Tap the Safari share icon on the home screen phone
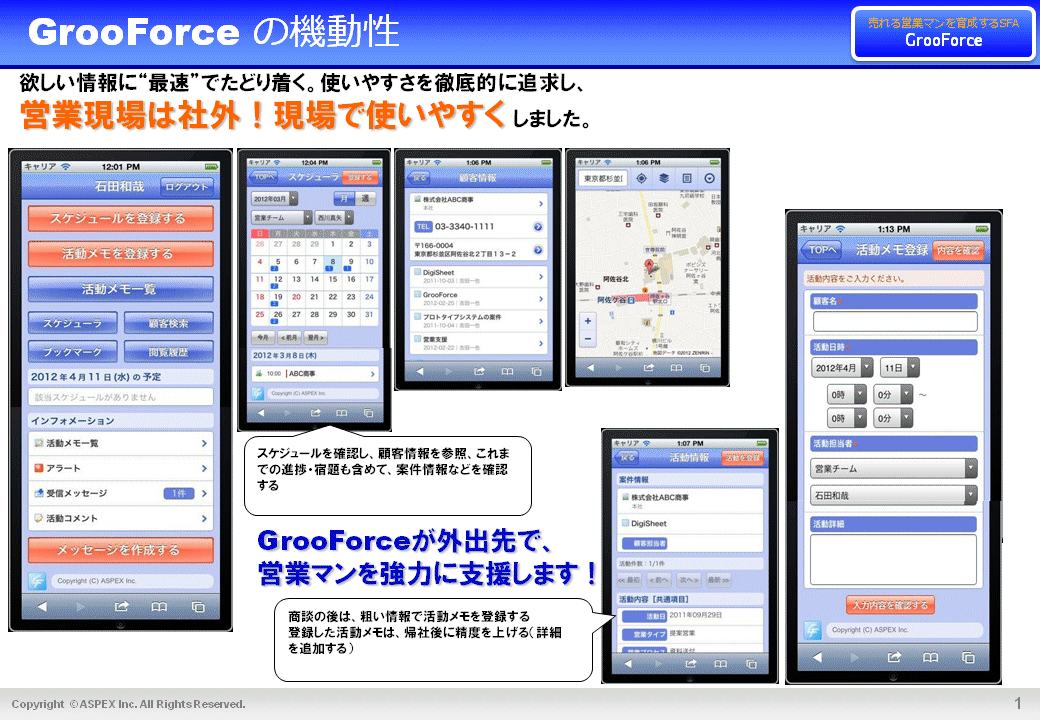Viewport: 1040px width, 720px height. (121, 607)
